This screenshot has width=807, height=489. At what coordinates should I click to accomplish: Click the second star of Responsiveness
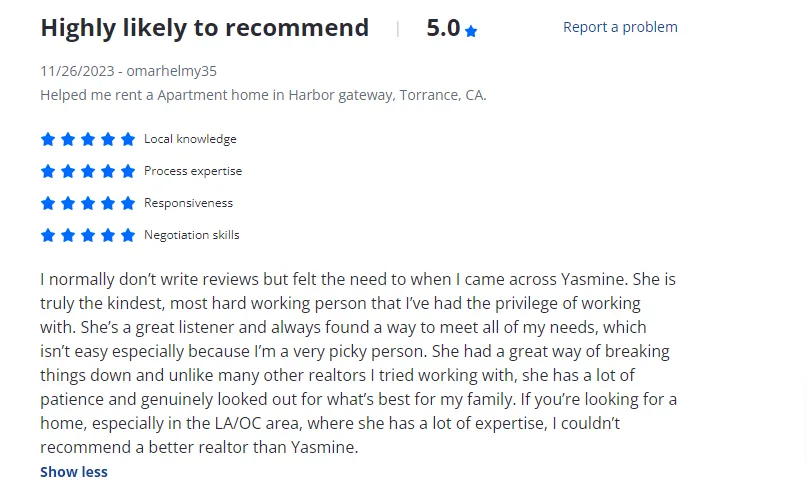tap(68, 203)
